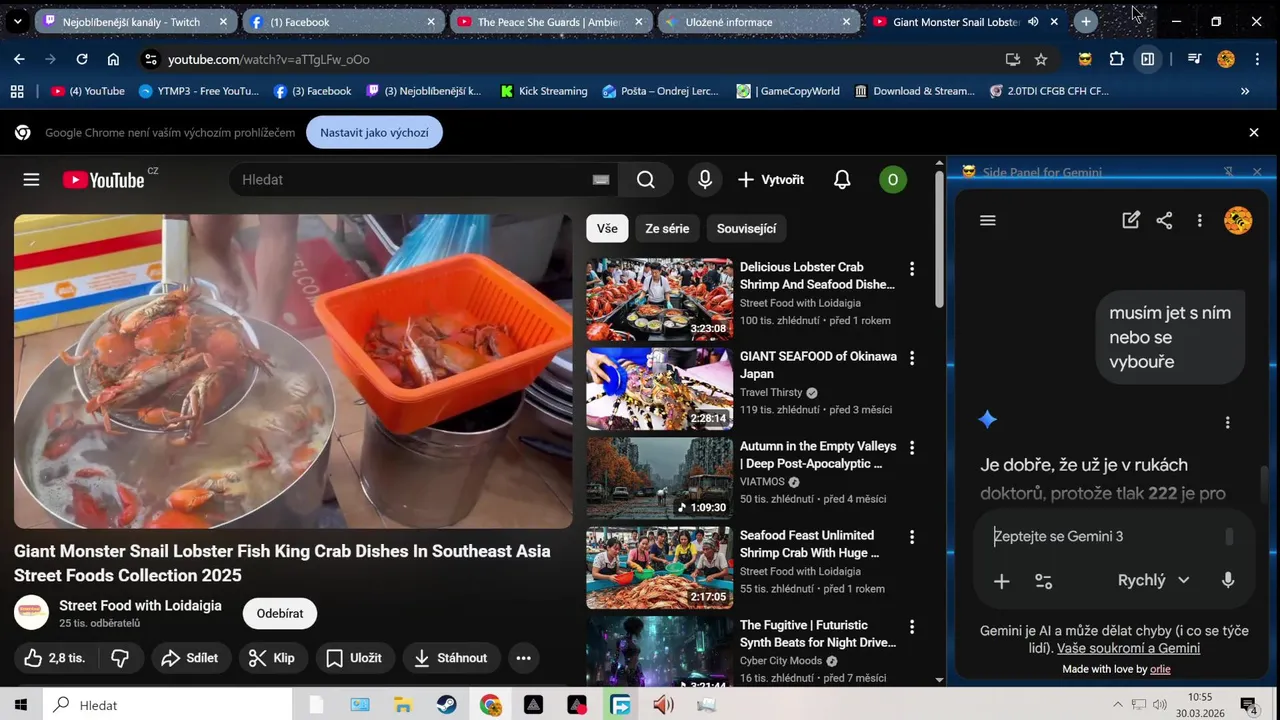Set Chrome as default with Nastavit jako výchozí

pos(374,132)
